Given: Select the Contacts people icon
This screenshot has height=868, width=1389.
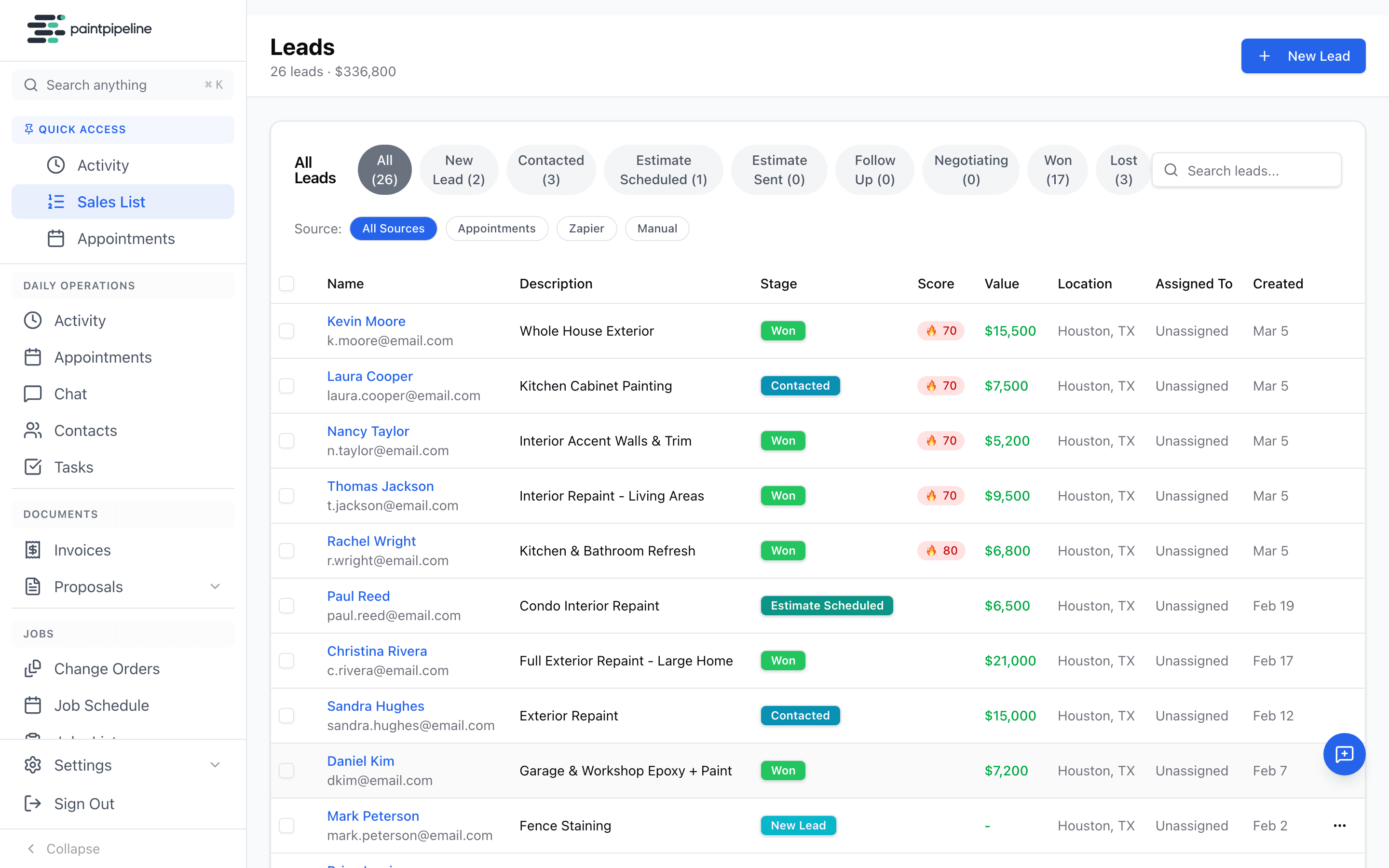Looking at the screenshot, I should 33,430.
